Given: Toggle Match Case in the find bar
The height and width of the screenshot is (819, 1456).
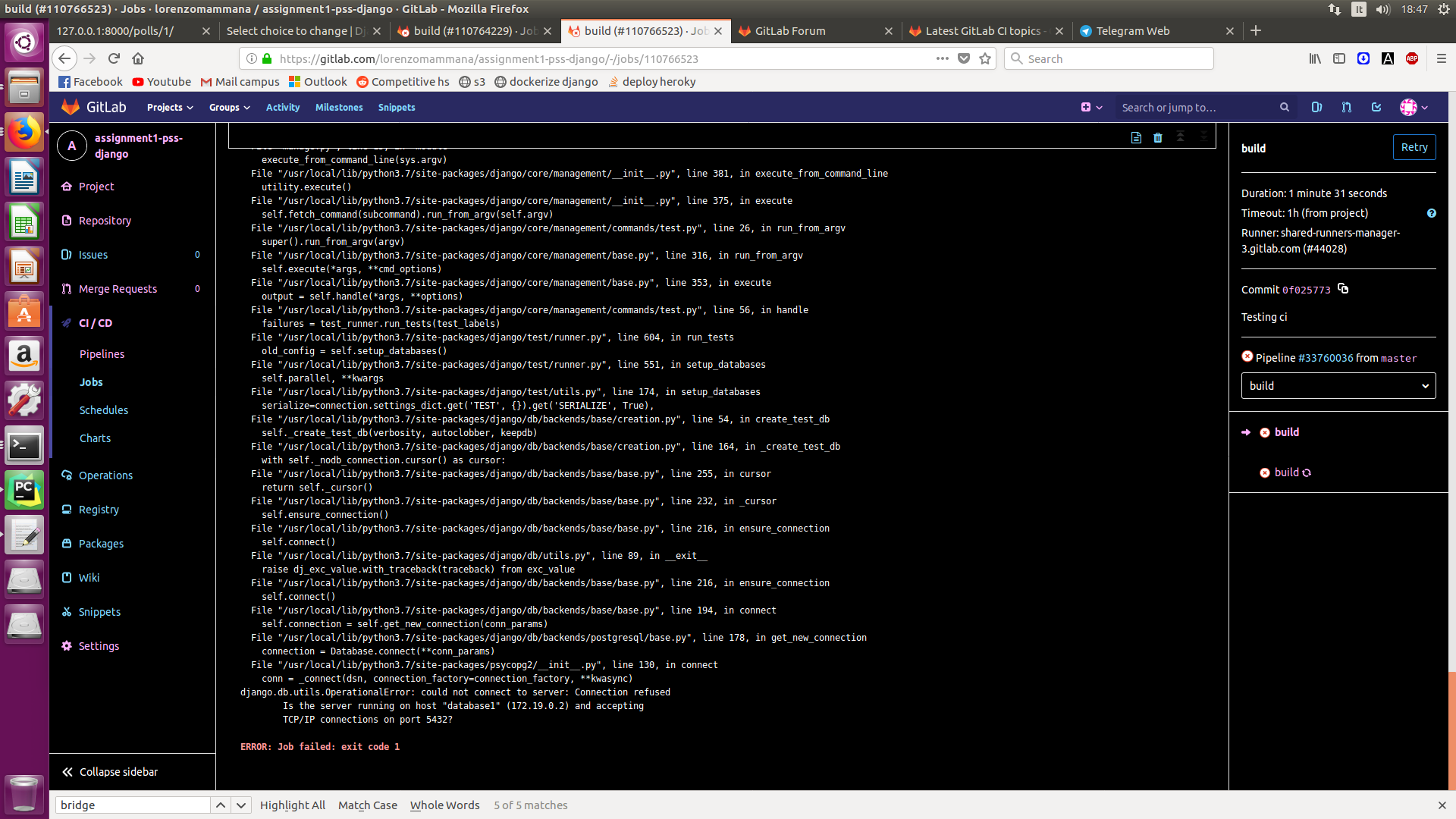Looking at the screenshot, I should [367, 805].
